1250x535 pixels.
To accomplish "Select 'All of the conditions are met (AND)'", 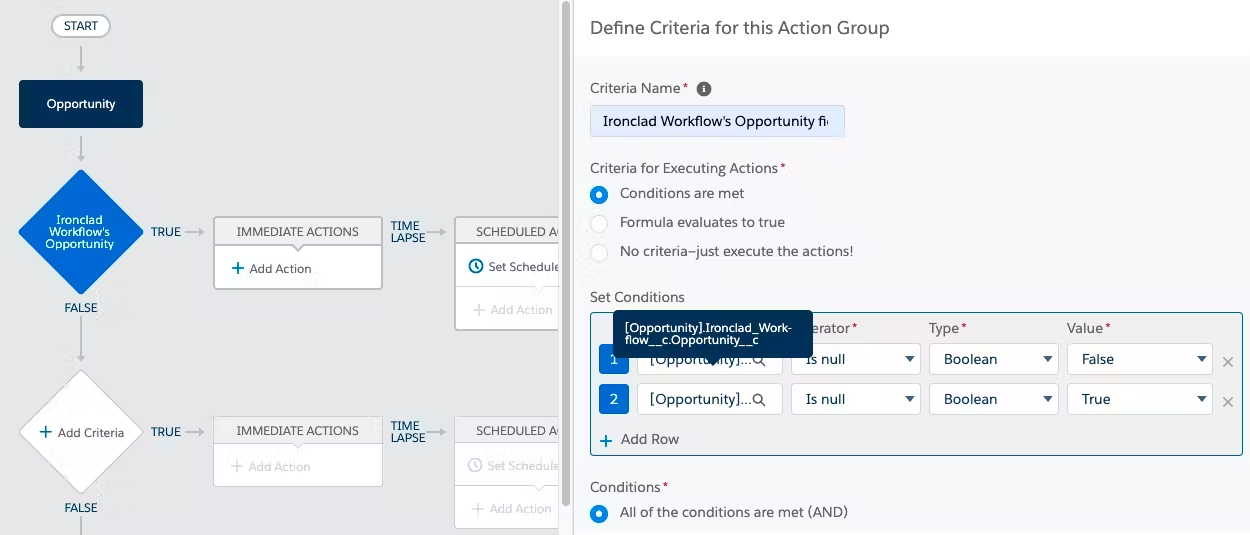I will pos(599,513).
